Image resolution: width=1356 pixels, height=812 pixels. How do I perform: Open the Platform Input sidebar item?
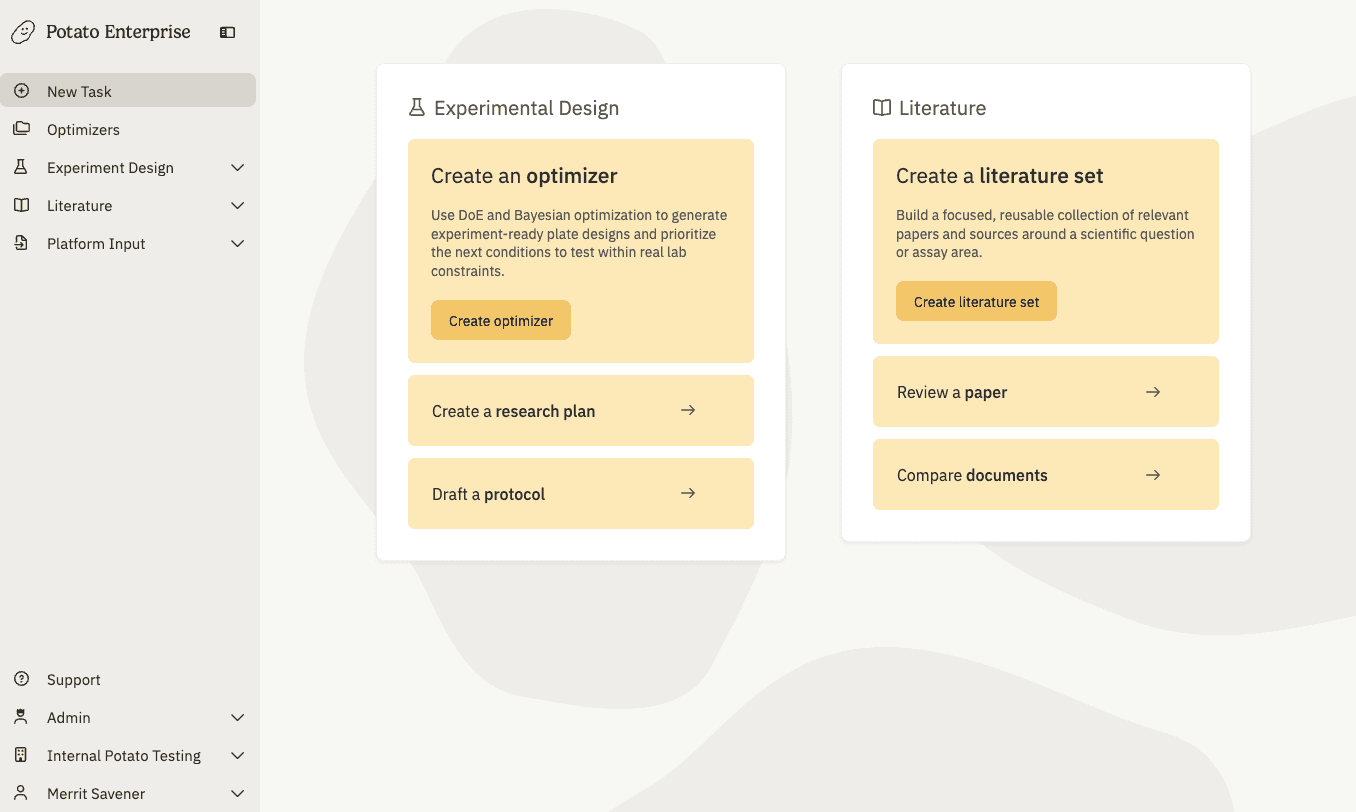pyautogui.click(x=128, y=243)
